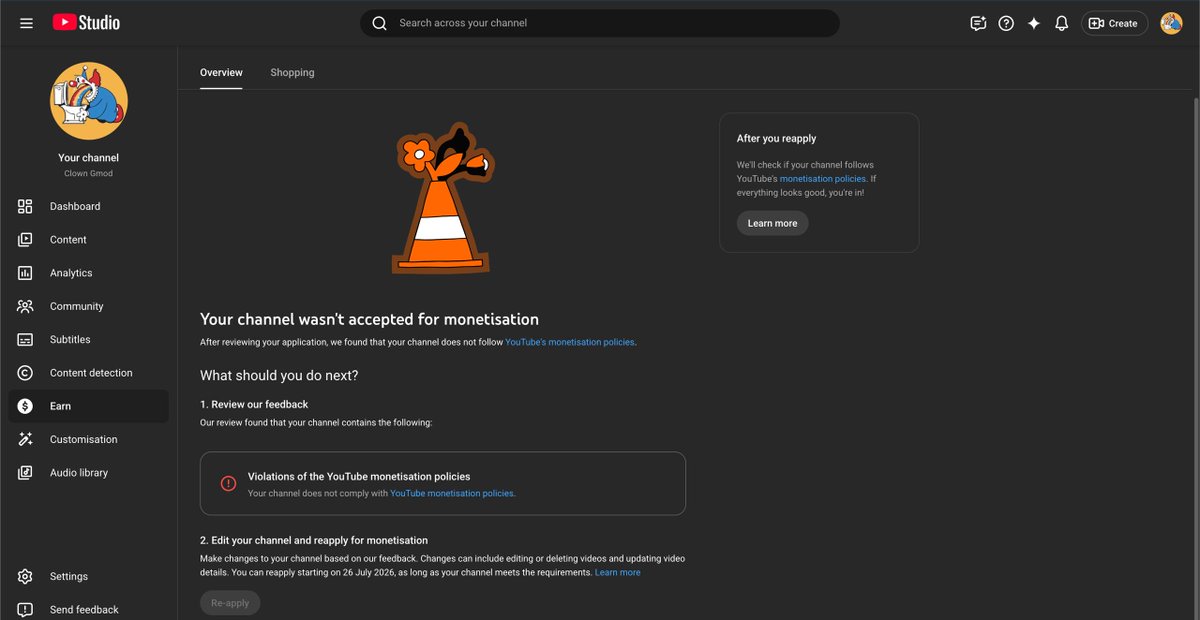Click the red violation warning icon

228,484
